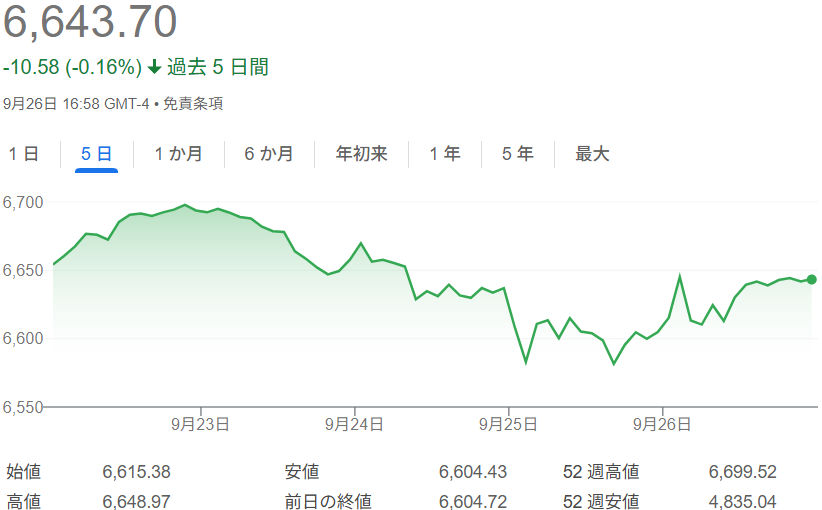Show the 1か月 chart range
This screenshot has width=822, height=510.
(x=178, y=154)
